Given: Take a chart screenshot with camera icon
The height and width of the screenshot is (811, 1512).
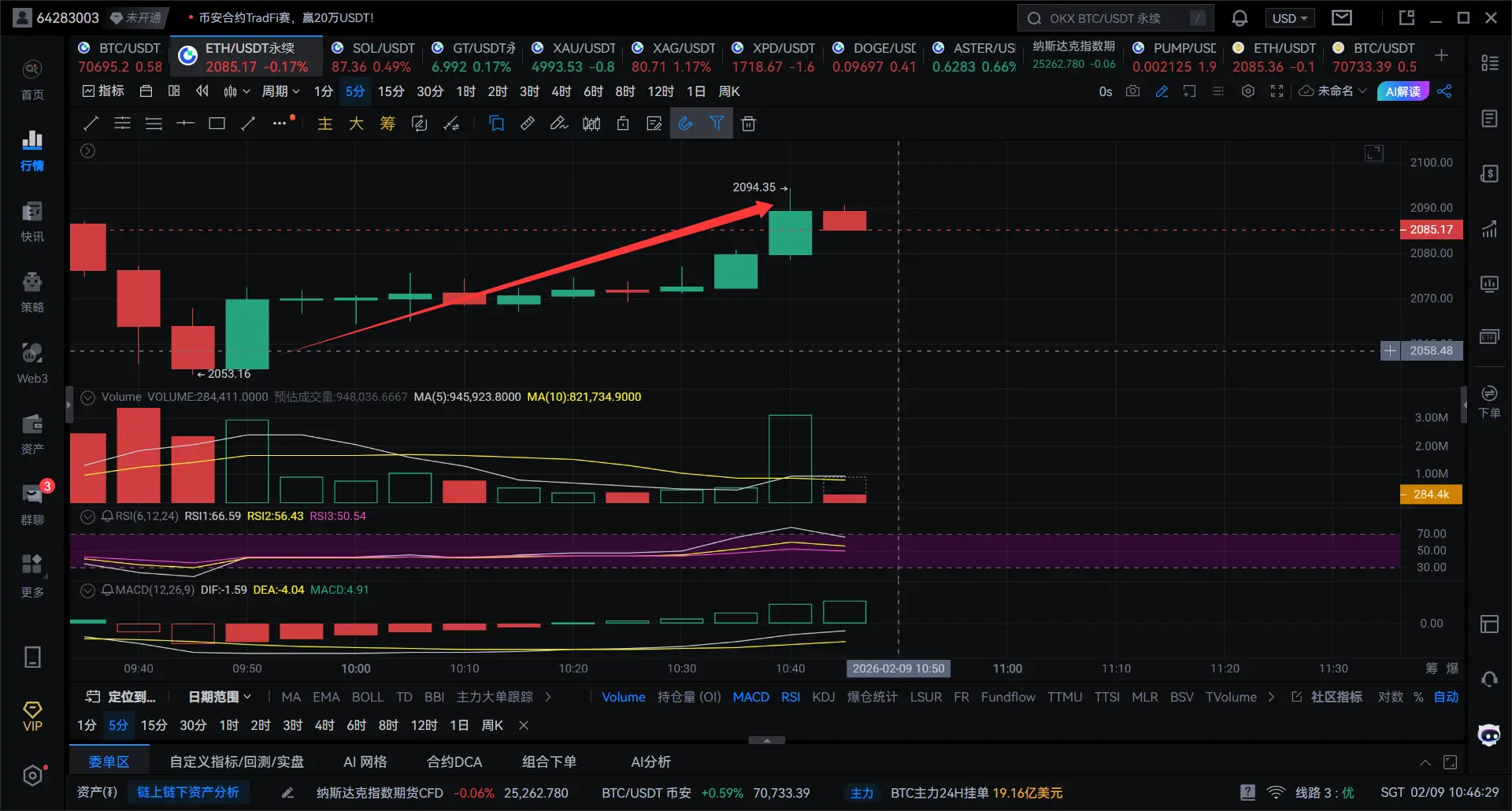Looking at the screenshot, I should coord(1132,91).
